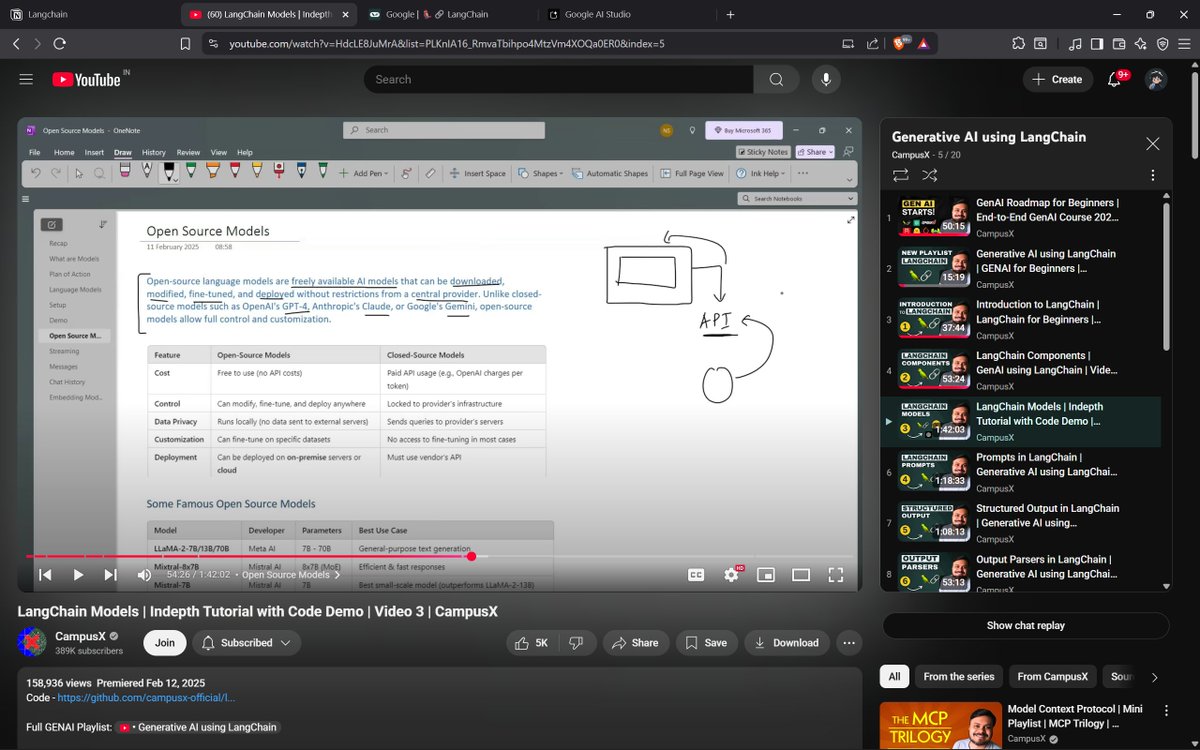The height and width of the screenshot is (750, 1200).
Task: Open YouTube notifications bell
Action: pos(1115,79)
